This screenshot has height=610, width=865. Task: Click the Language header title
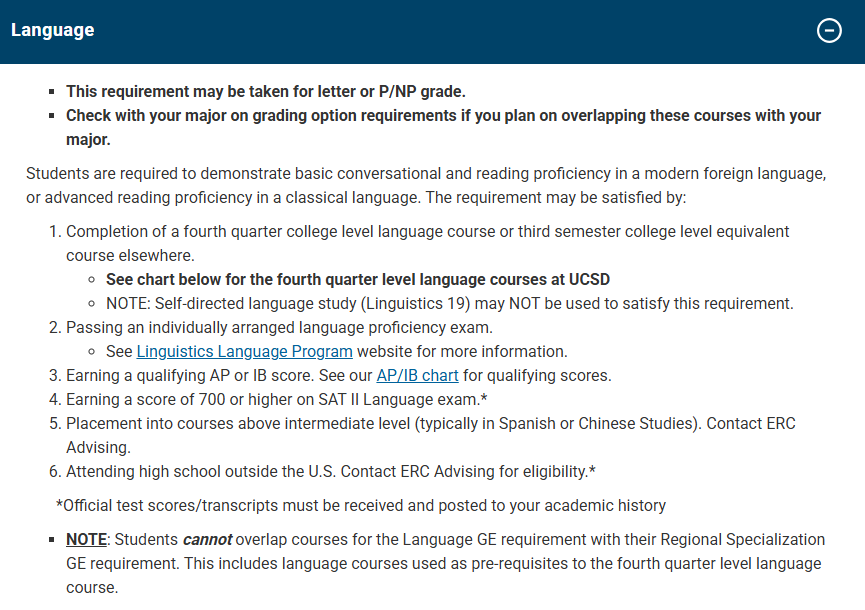coord(52,30)
